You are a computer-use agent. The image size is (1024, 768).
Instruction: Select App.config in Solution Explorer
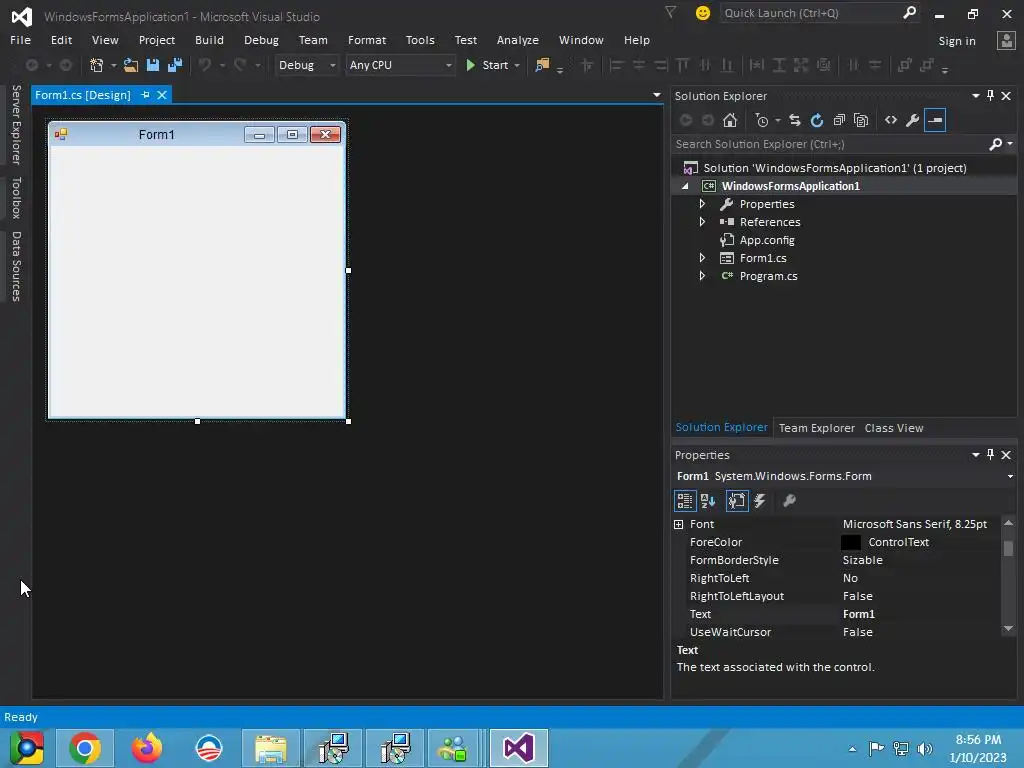pos(767,240)
